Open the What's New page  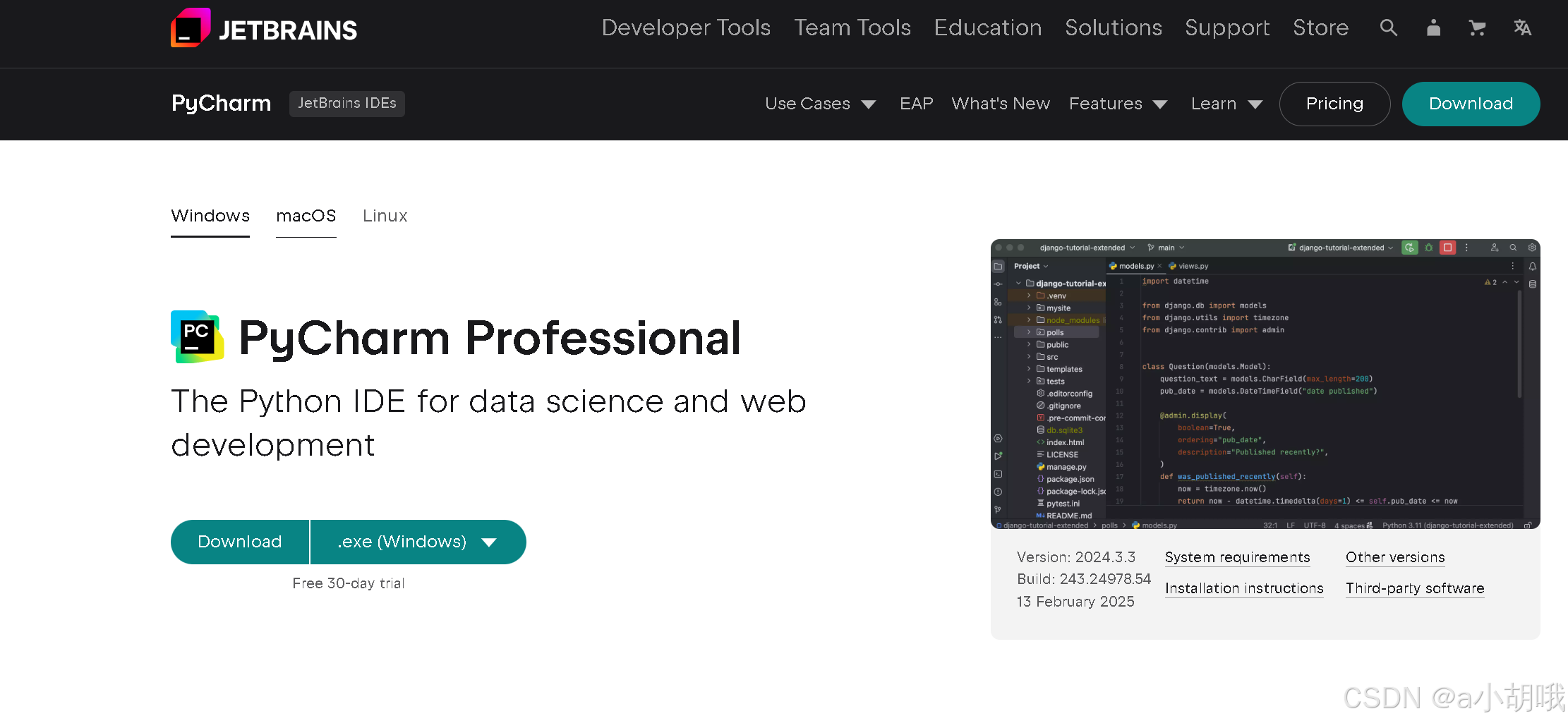(x=1001, y=104)
